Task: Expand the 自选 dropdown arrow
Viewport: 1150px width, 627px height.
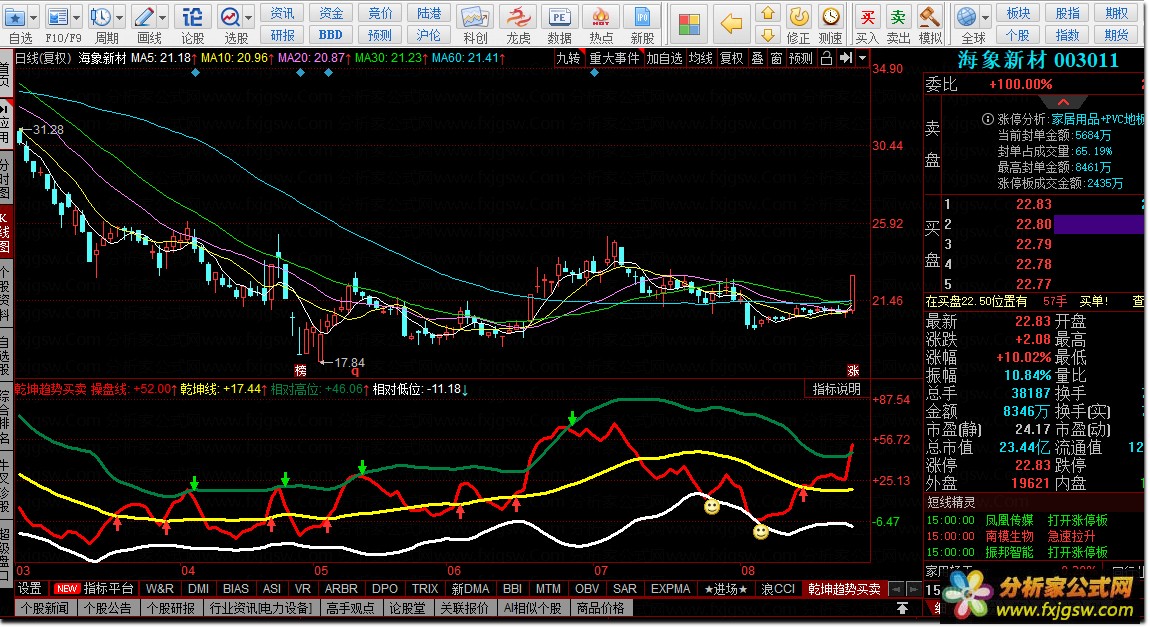Action: [33, 17]
